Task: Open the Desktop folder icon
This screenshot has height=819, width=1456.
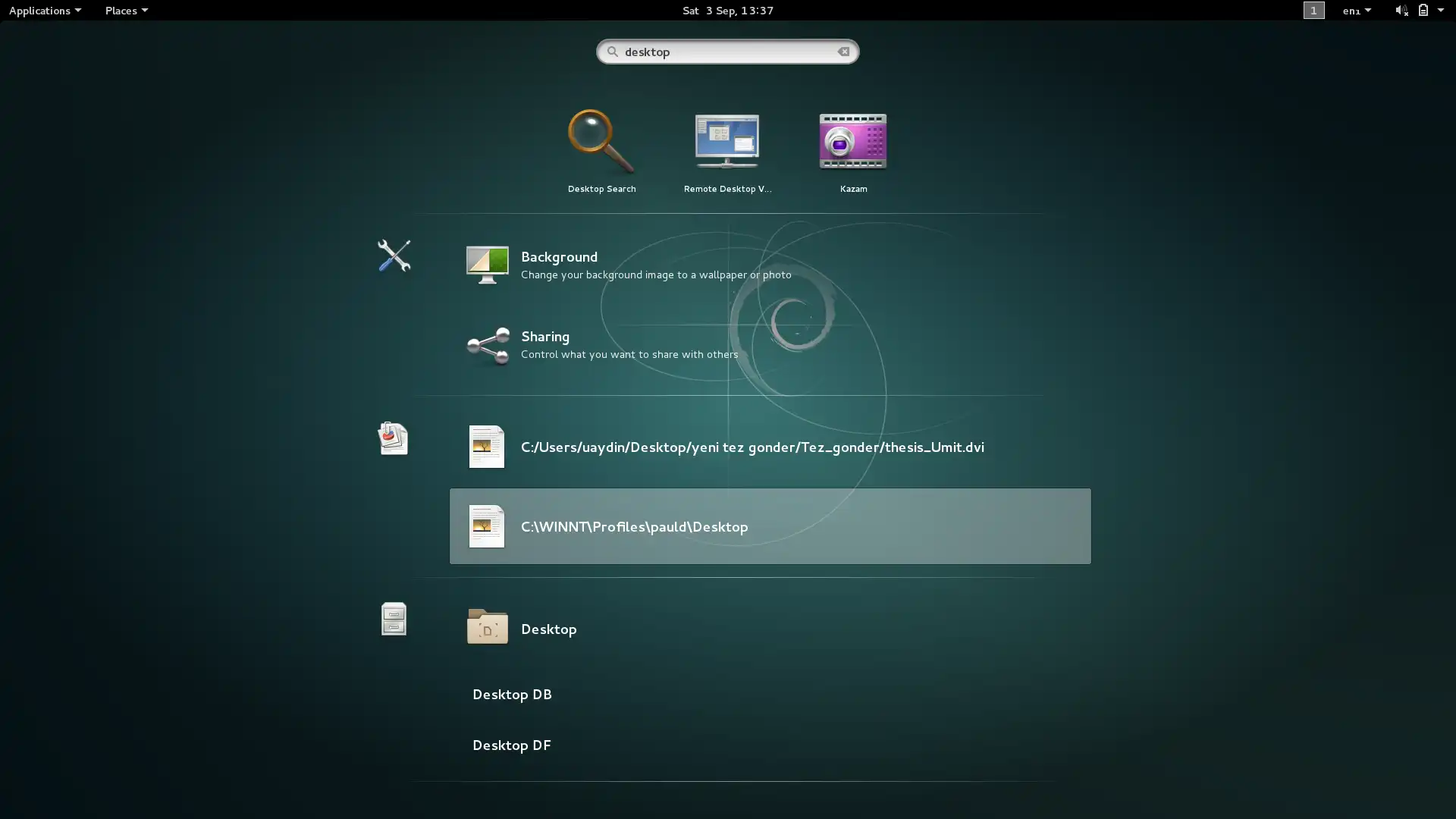Action: pos(487,627)
